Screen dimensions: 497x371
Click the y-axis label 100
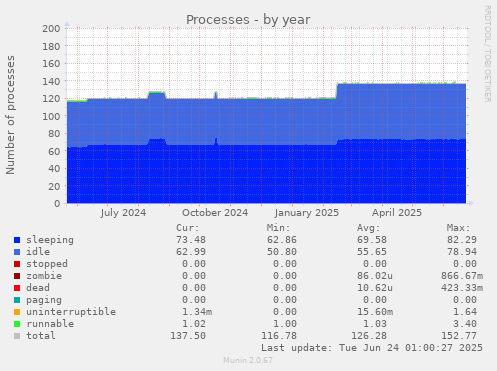[x=51, y=116]
